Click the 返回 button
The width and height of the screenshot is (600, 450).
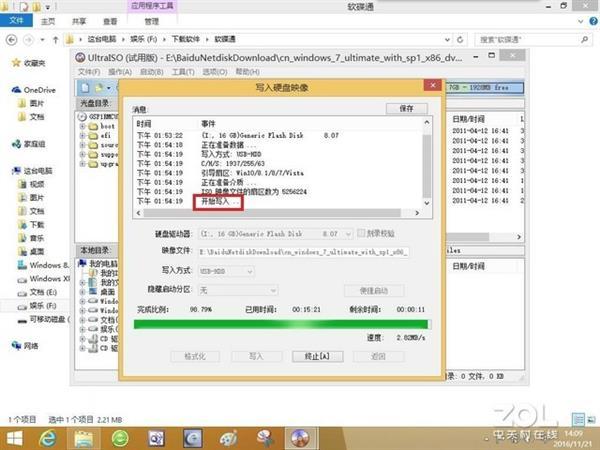coord(378,356)
